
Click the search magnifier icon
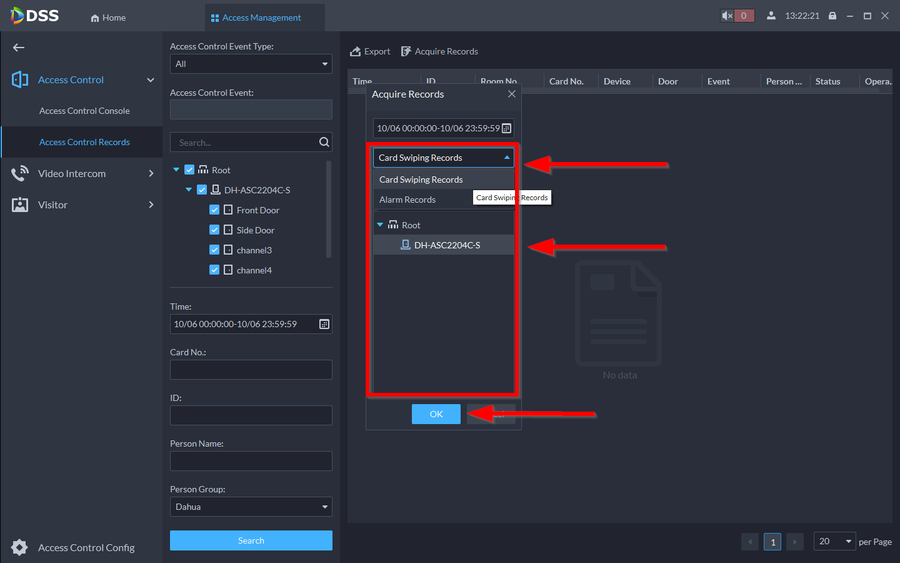point(324,142)
